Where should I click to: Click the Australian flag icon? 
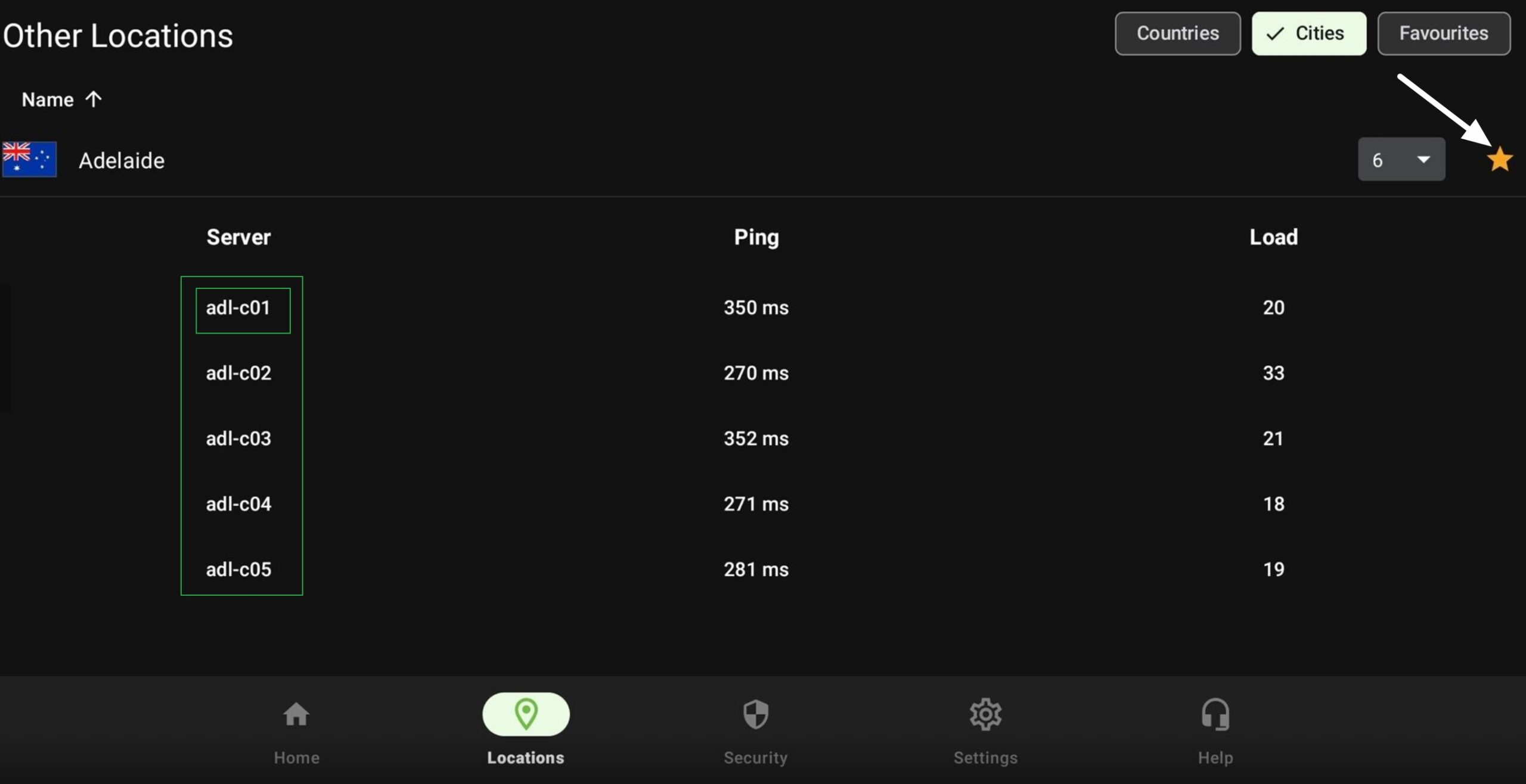pyautogui.click(x=29, y=159)
